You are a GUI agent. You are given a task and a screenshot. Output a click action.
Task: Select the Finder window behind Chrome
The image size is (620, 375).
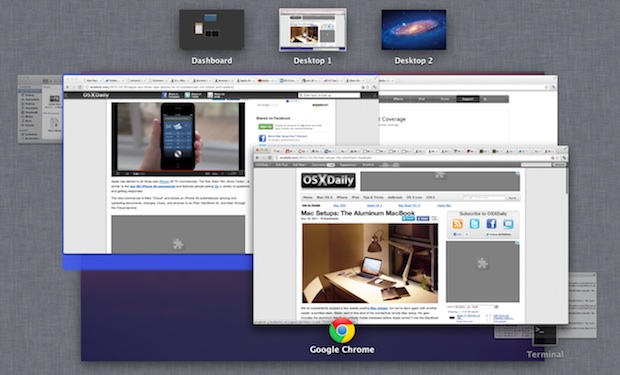point(40,109)
